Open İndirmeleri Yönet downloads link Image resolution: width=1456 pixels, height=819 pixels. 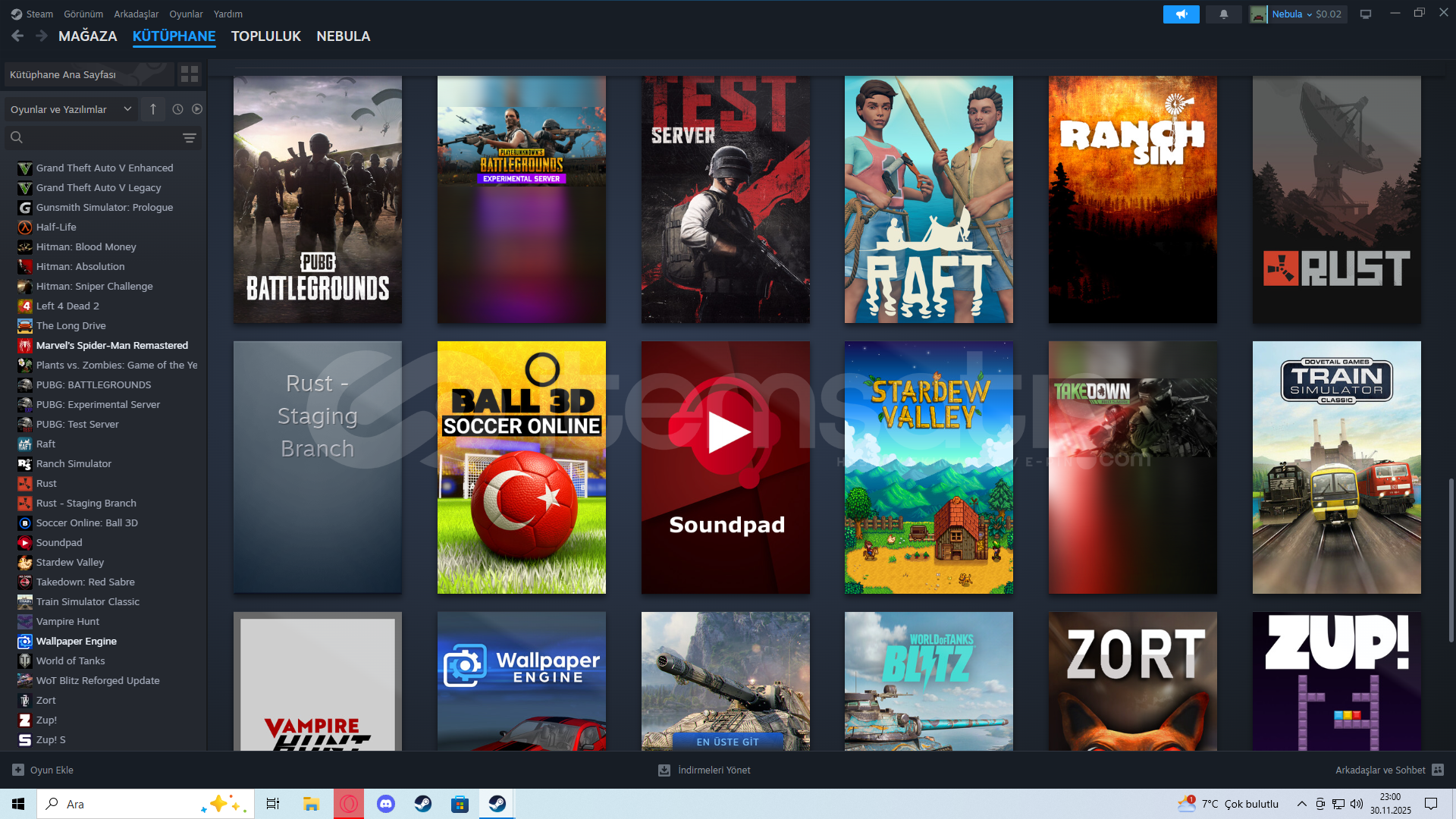click(704, 770)
